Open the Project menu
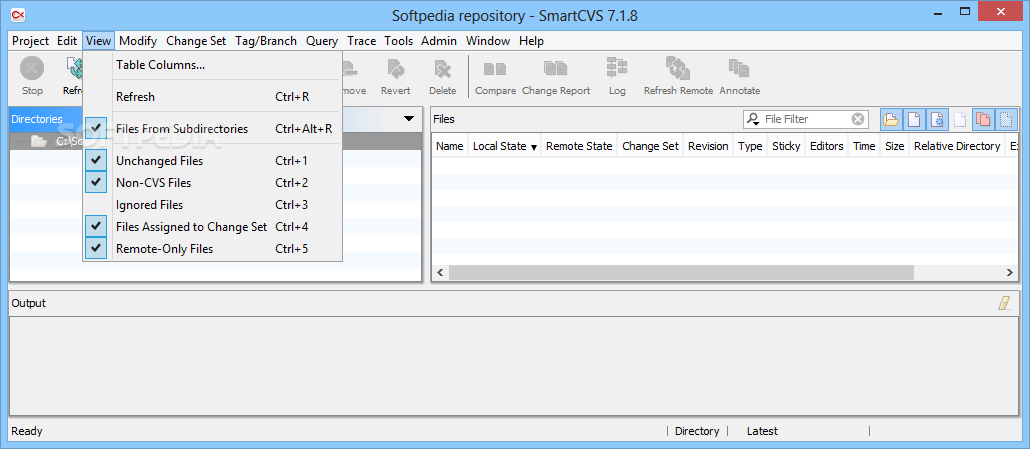The width and height of the screenshot is (1030, 449). (x=30, y=41)
